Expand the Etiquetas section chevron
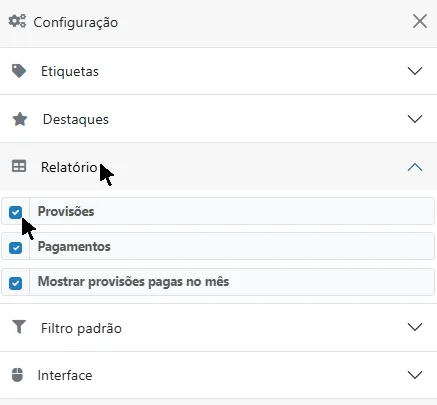Image resolution: width=437 pixels, height=405 pixels. (415, 71)
